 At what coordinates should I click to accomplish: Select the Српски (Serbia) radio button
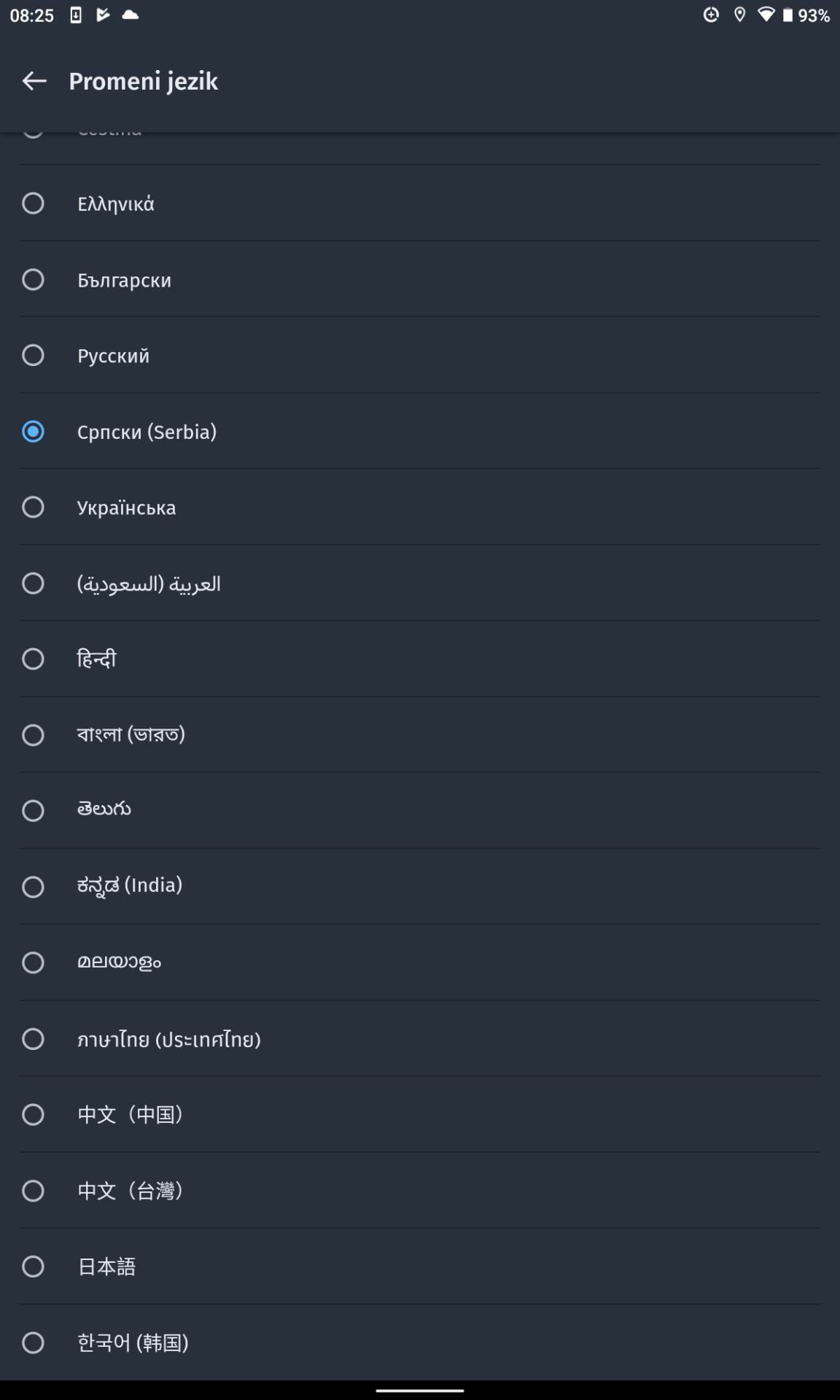coord(33,432)
